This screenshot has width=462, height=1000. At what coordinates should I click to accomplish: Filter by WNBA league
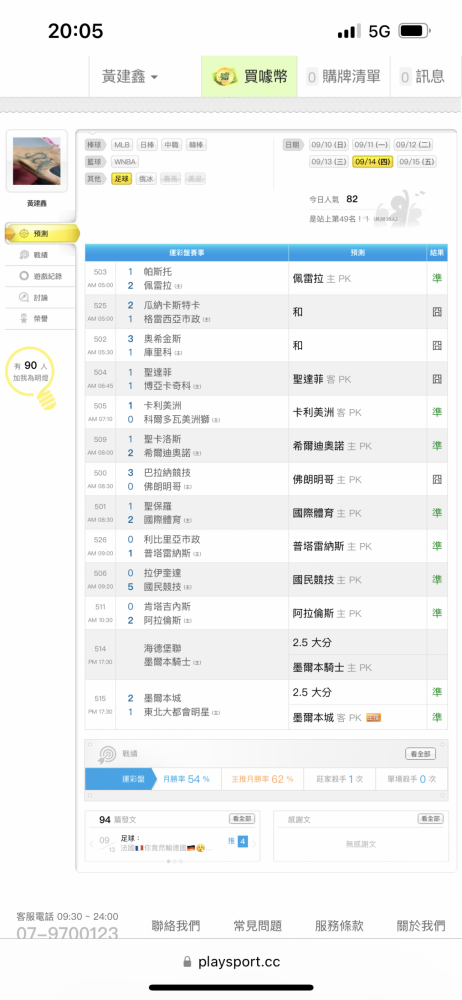coord(125,162)
